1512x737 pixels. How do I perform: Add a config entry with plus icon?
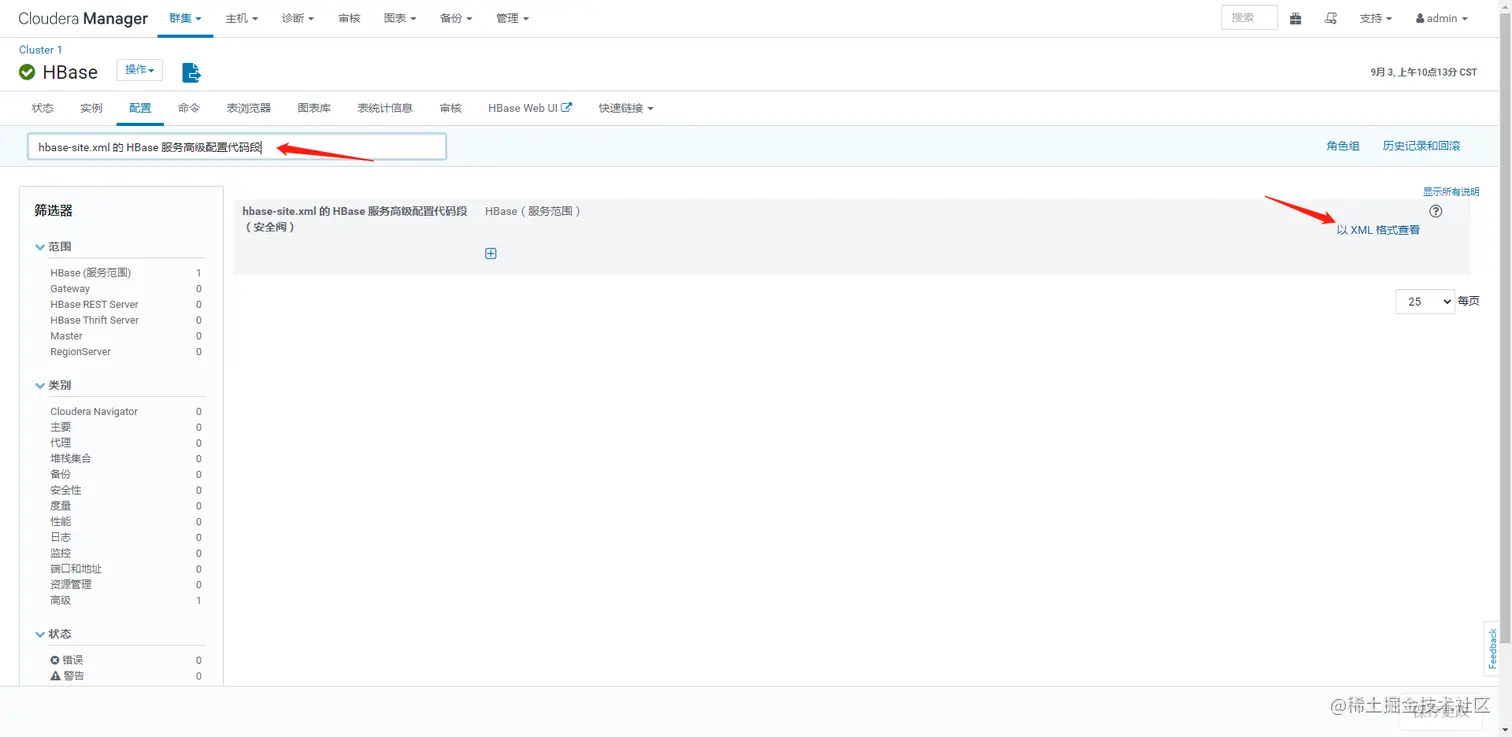click(x=491, y=253)
